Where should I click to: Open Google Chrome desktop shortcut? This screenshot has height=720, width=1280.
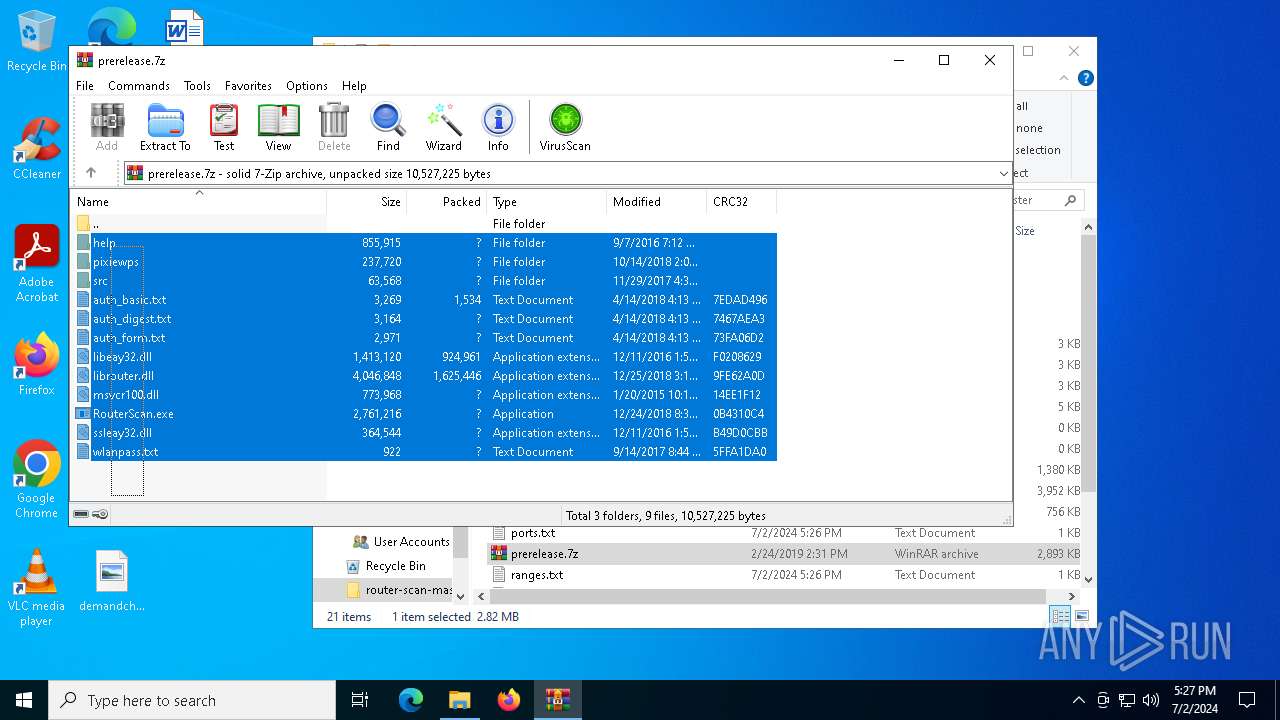pos(37,480)
